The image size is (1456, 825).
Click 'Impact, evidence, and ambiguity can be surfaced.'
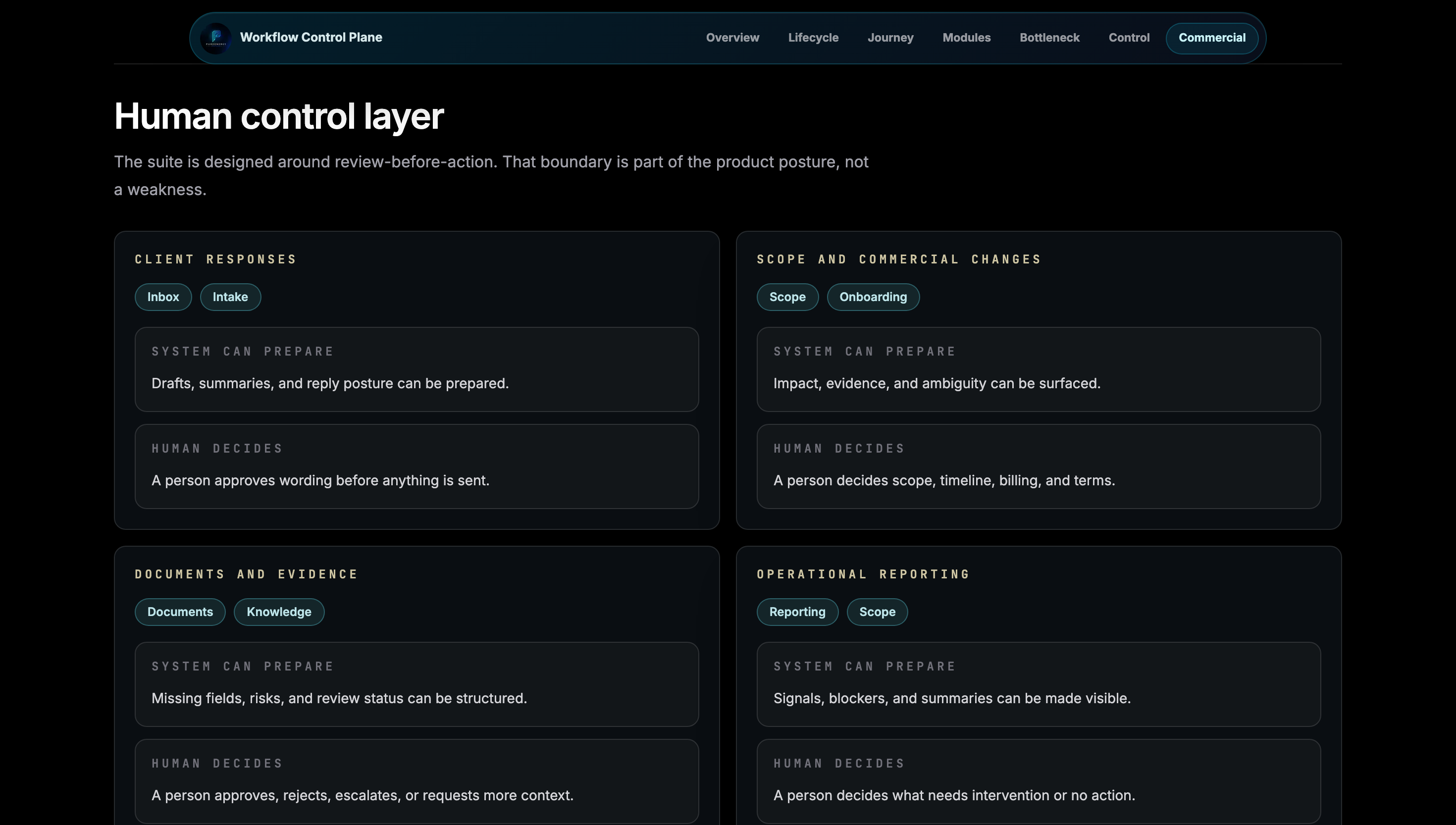tap(937, 384)
